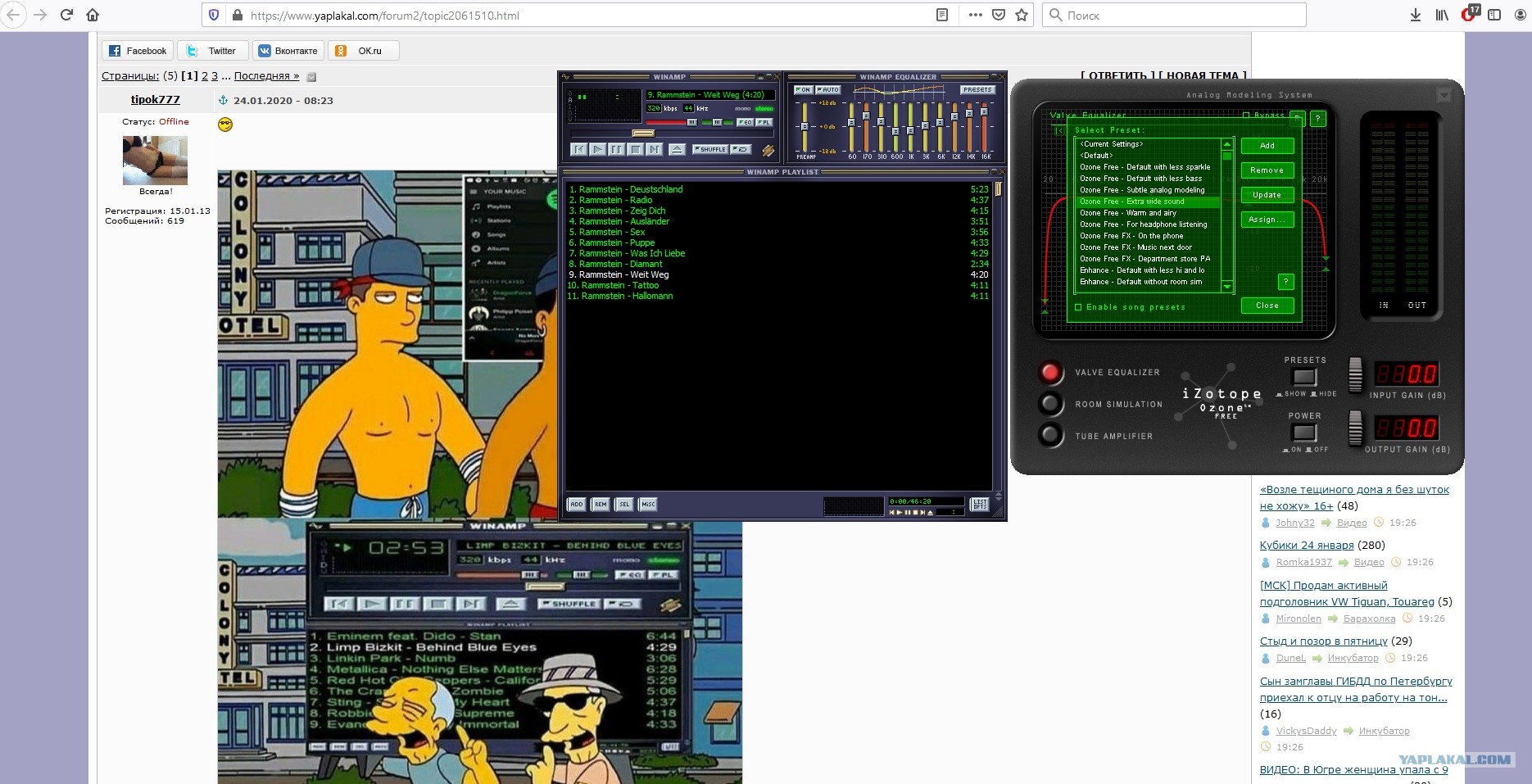Click the Output Gain thumbwheel
1532x784 pixels.
tap(1356, 428)
